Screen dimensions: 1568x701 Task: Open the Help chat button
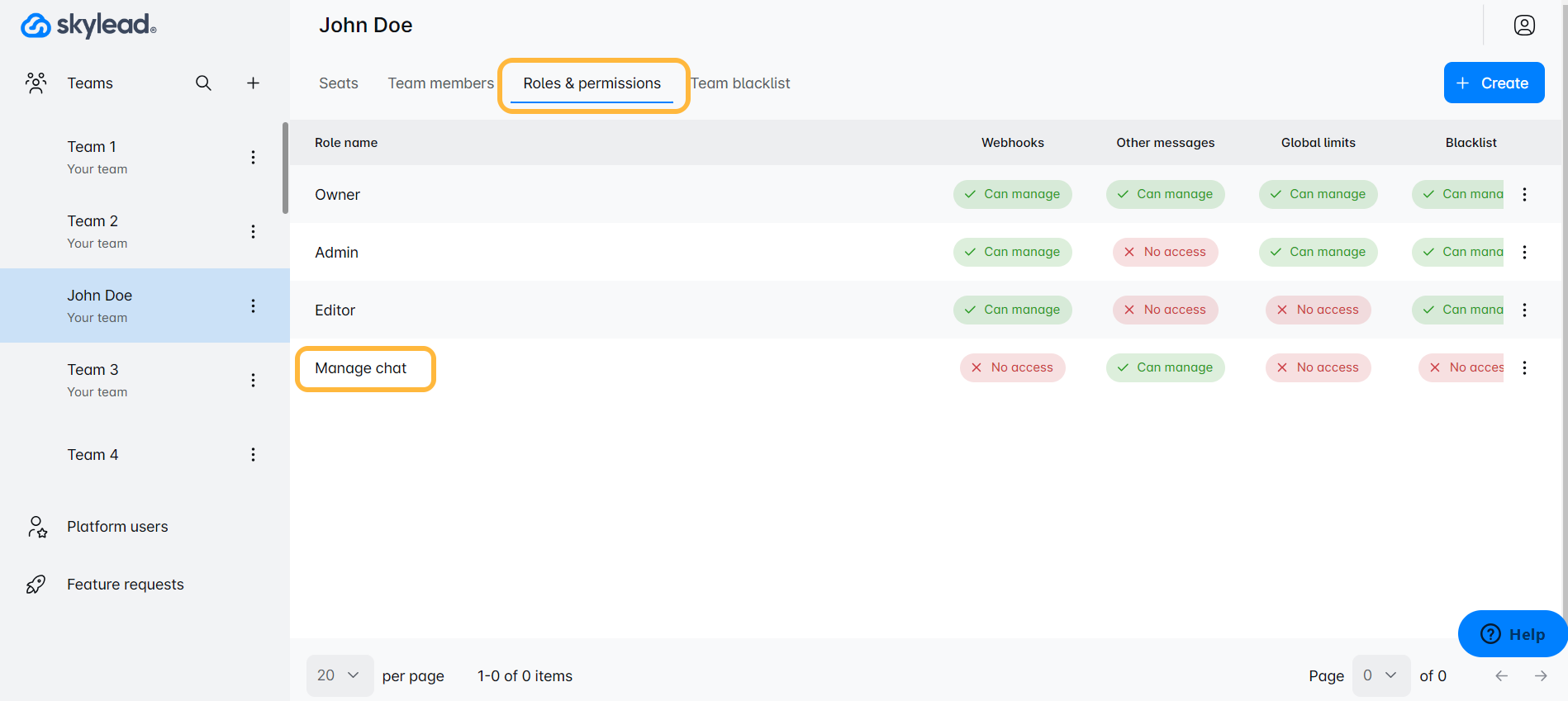[x=1512, y=634]
